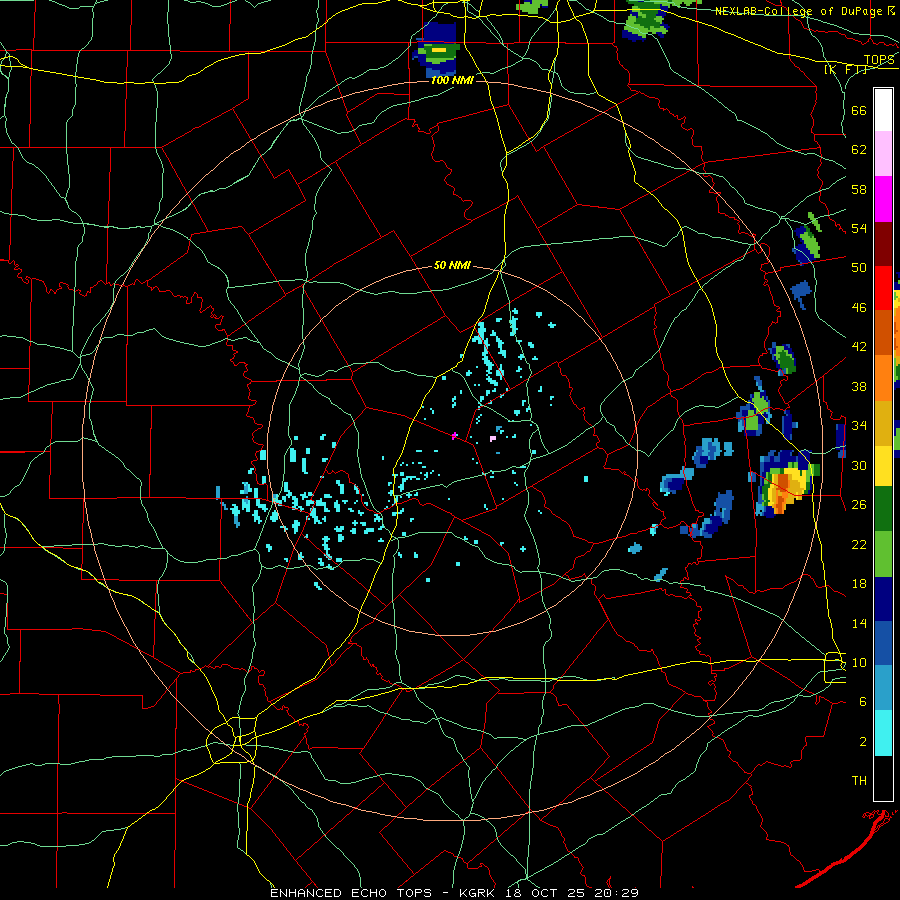This screenshot has height=900, width=900.
Task: Pick the gold legend swatch
Action: click(x=883, y=423)
